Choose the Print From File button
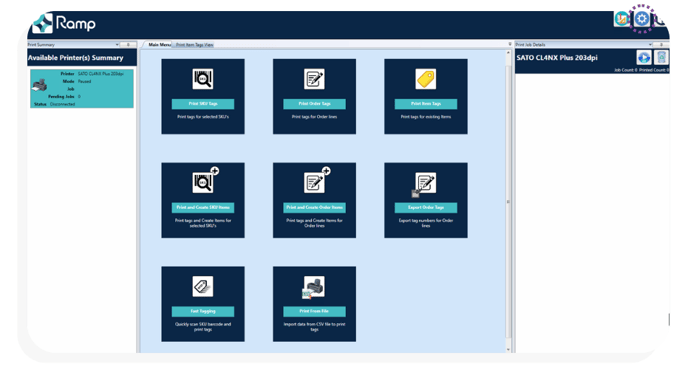The image size is (688, 378). [314, 311]
